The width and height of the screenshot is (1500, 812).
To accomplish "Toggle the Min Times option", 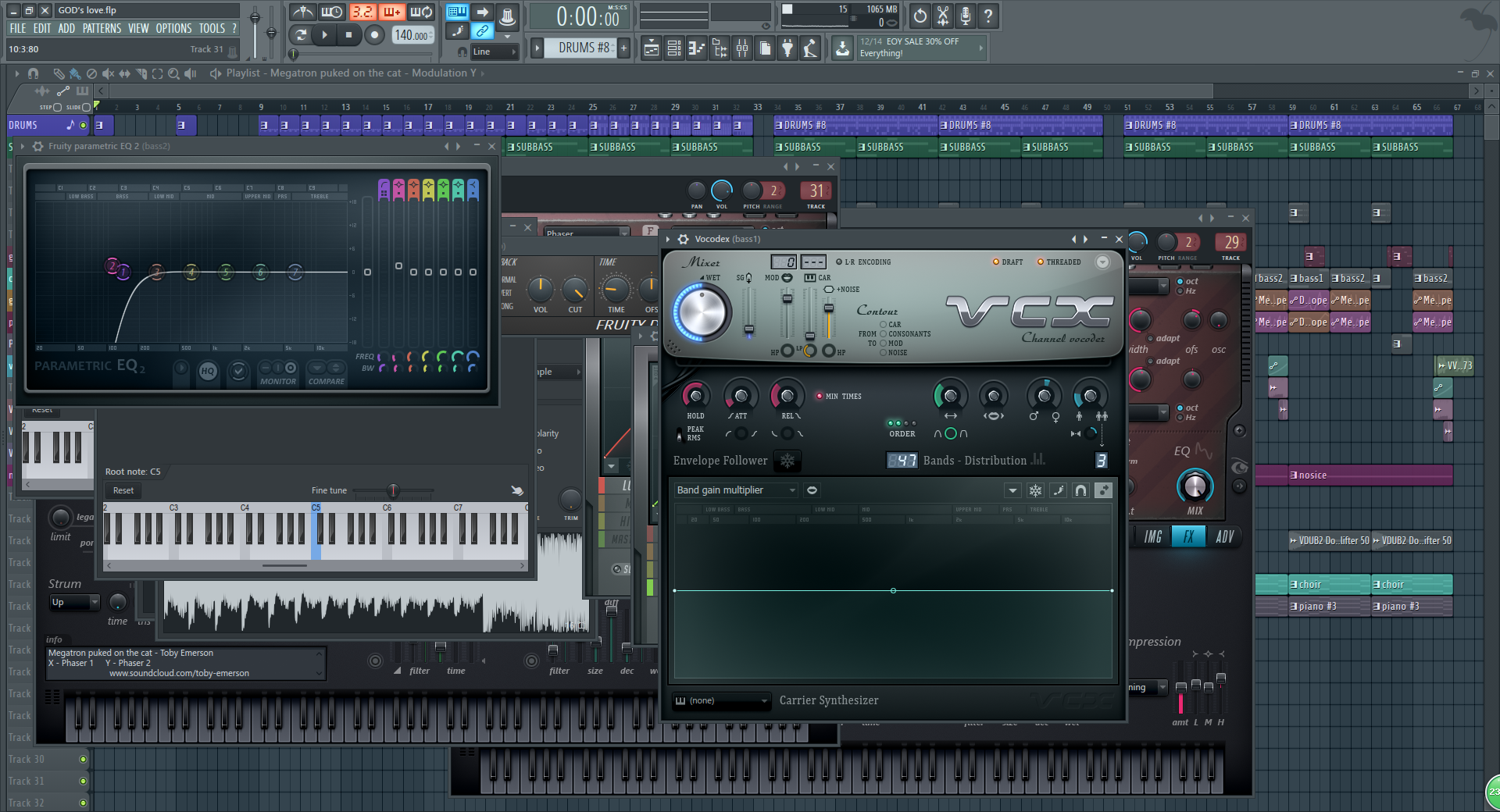I will point(820,397).
